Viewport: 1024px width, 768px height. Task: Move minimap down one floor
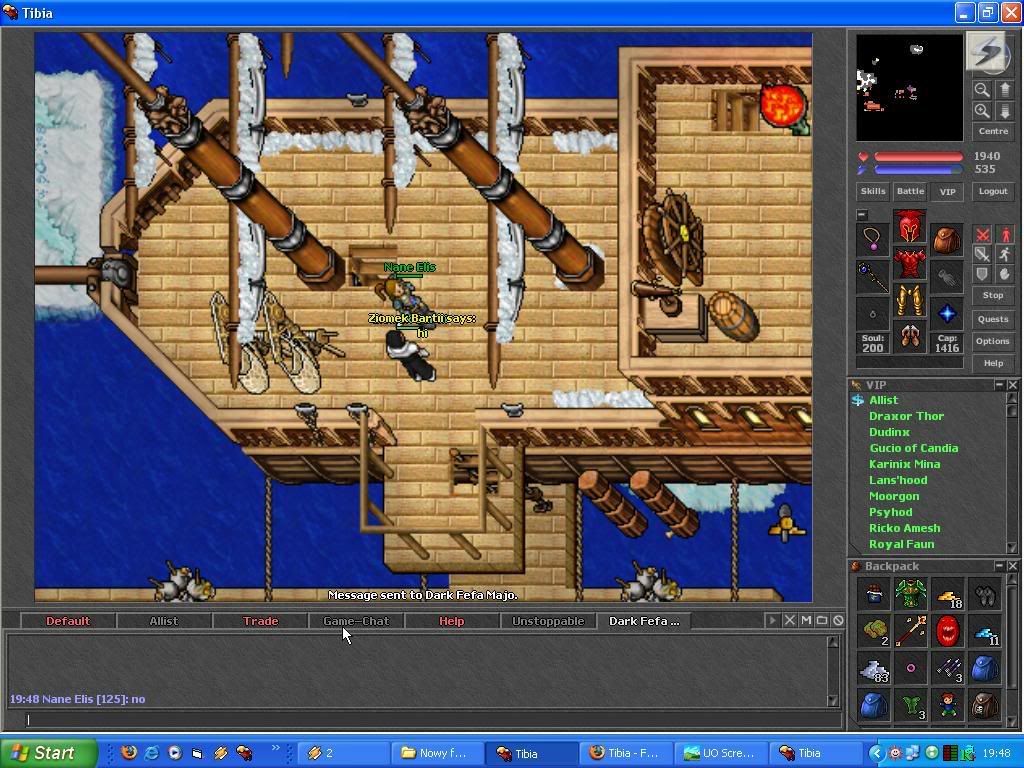[1004, 111]
